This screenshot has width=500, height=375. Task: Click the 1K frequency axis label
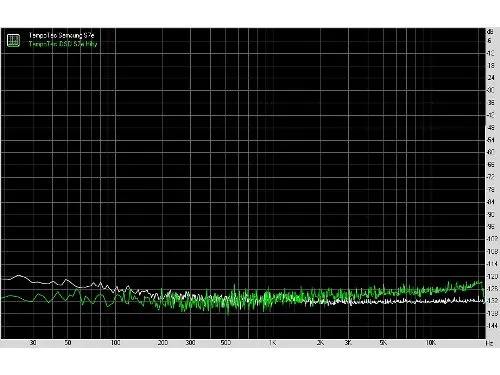pyautogui.click(x=273, y=343)
